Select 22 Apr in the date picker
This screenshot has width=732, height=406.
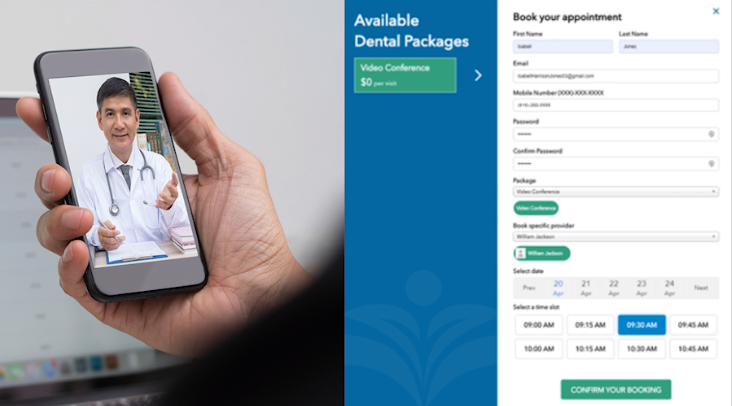pos(613,288)
